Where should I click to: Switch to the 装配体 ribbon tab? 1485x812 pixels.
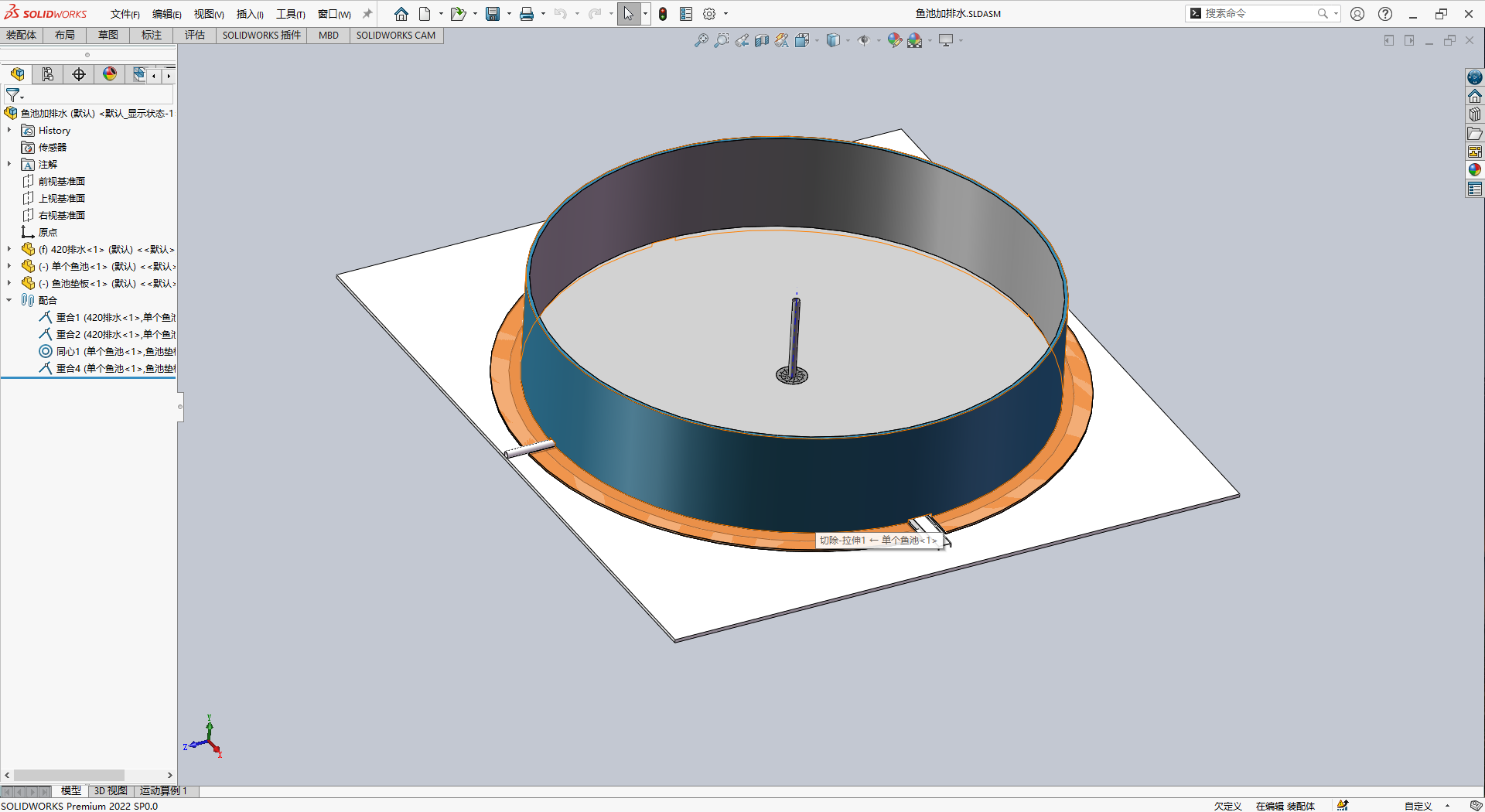click(x=22, y=35)
